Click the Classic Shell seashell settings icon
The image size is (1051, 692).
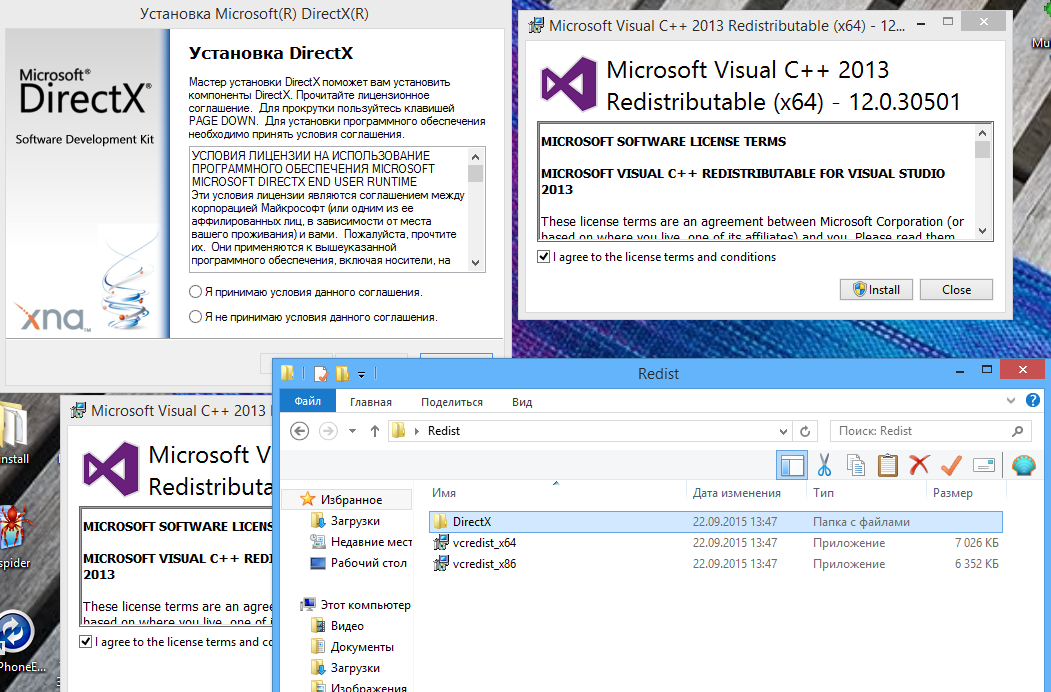point(1024,465)
